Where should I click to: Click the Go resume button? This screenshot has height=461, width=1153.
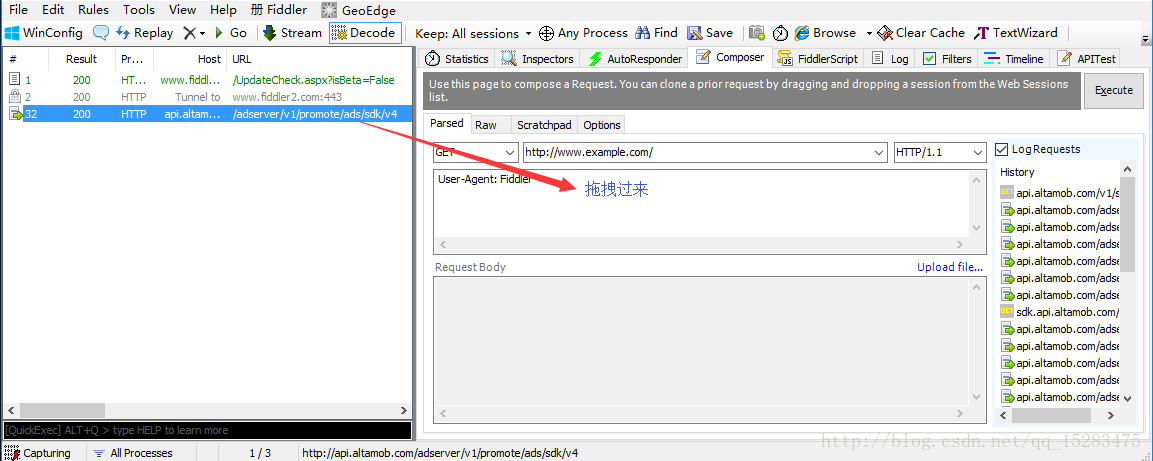pos(231,33)
